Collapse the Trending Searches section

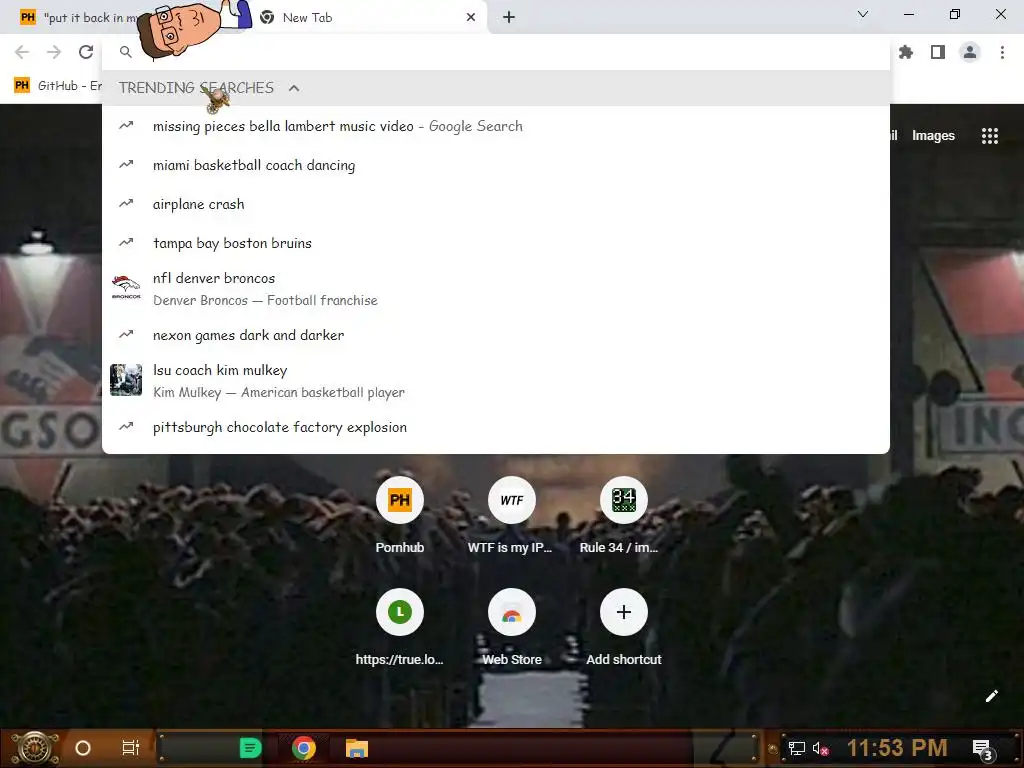tap(294, 88)
